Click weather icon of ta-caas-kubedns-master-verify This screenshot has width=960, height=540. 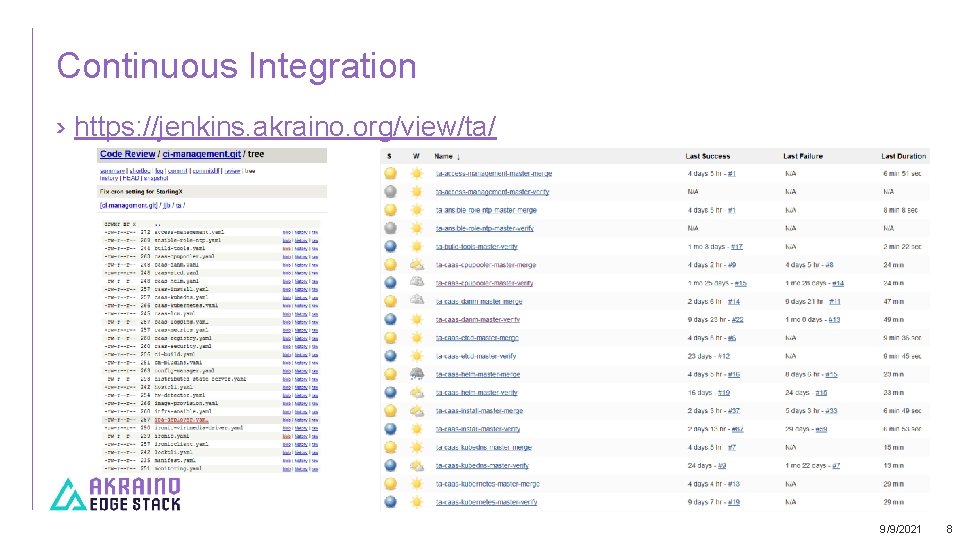point(416,465)
